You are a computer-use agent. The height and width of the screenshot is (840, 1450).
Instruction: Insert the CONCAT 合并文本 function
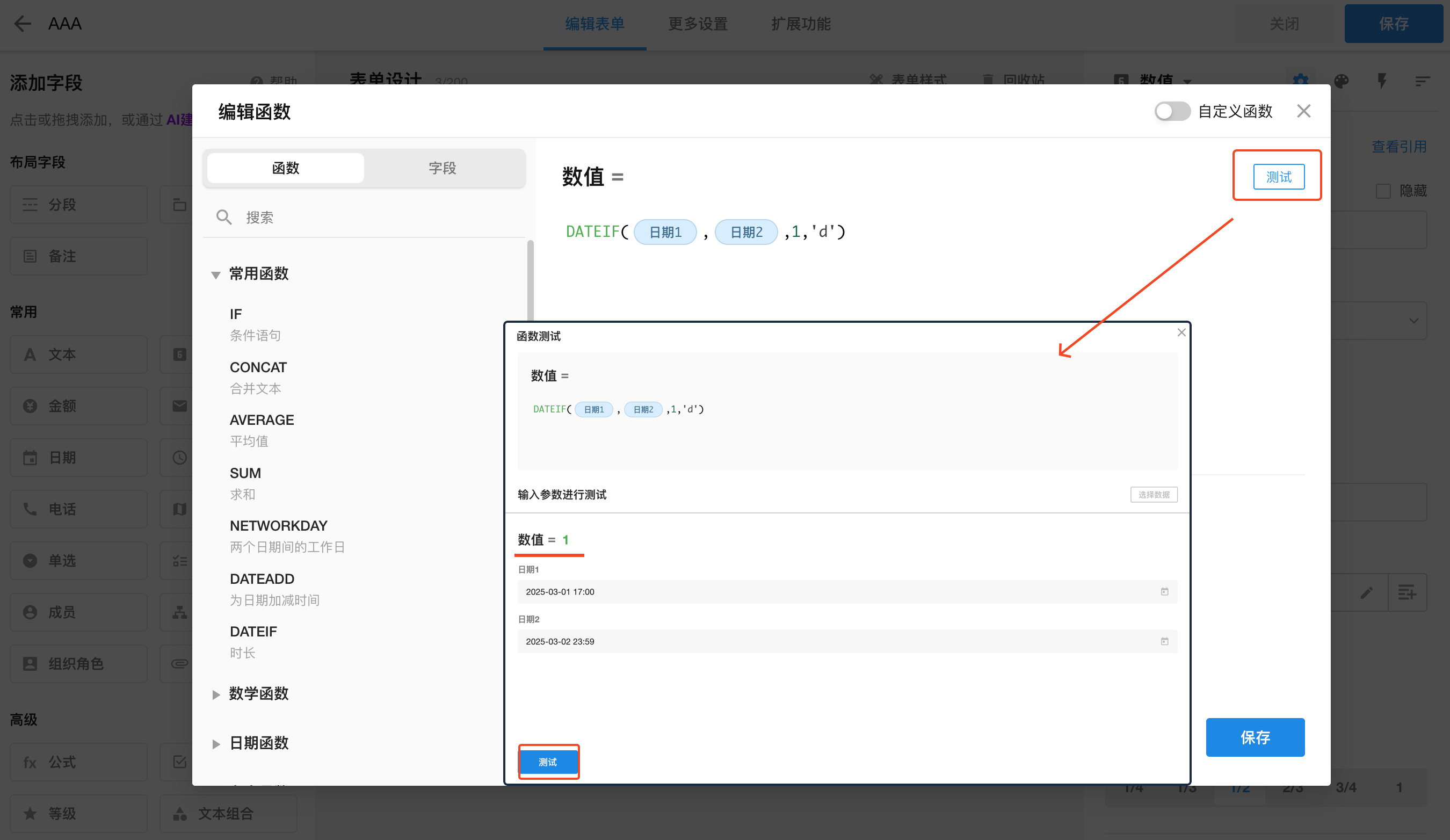(x=258, y=378)
